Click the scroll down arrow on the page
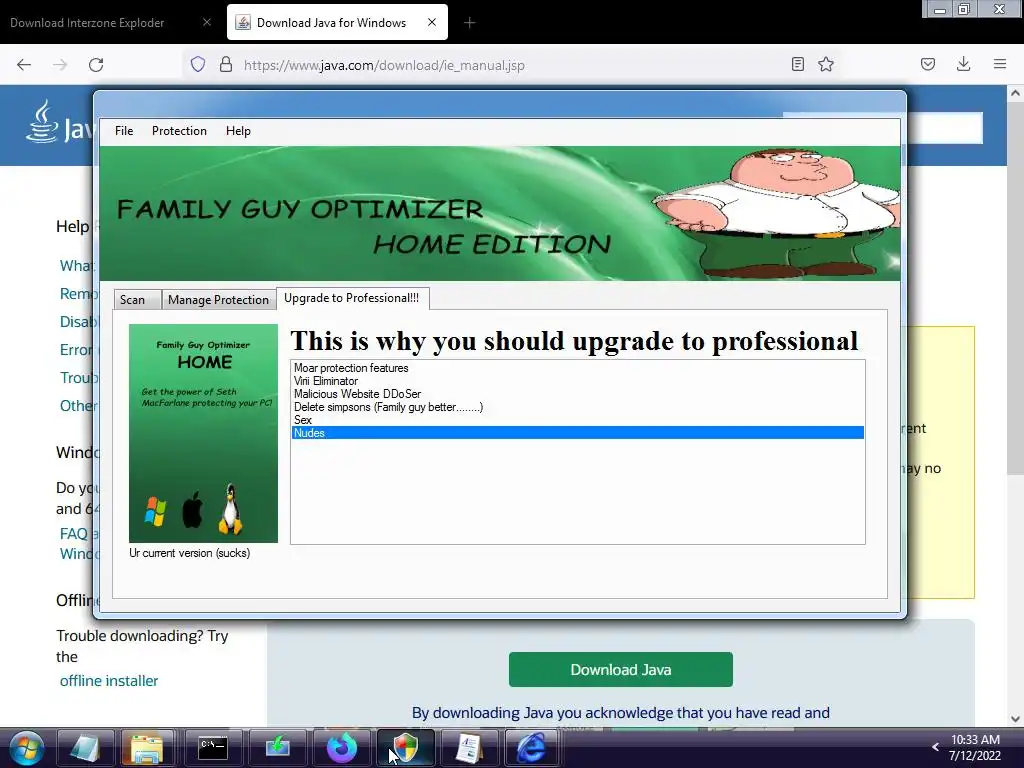1024x768 pixels. click(1015, 719)
